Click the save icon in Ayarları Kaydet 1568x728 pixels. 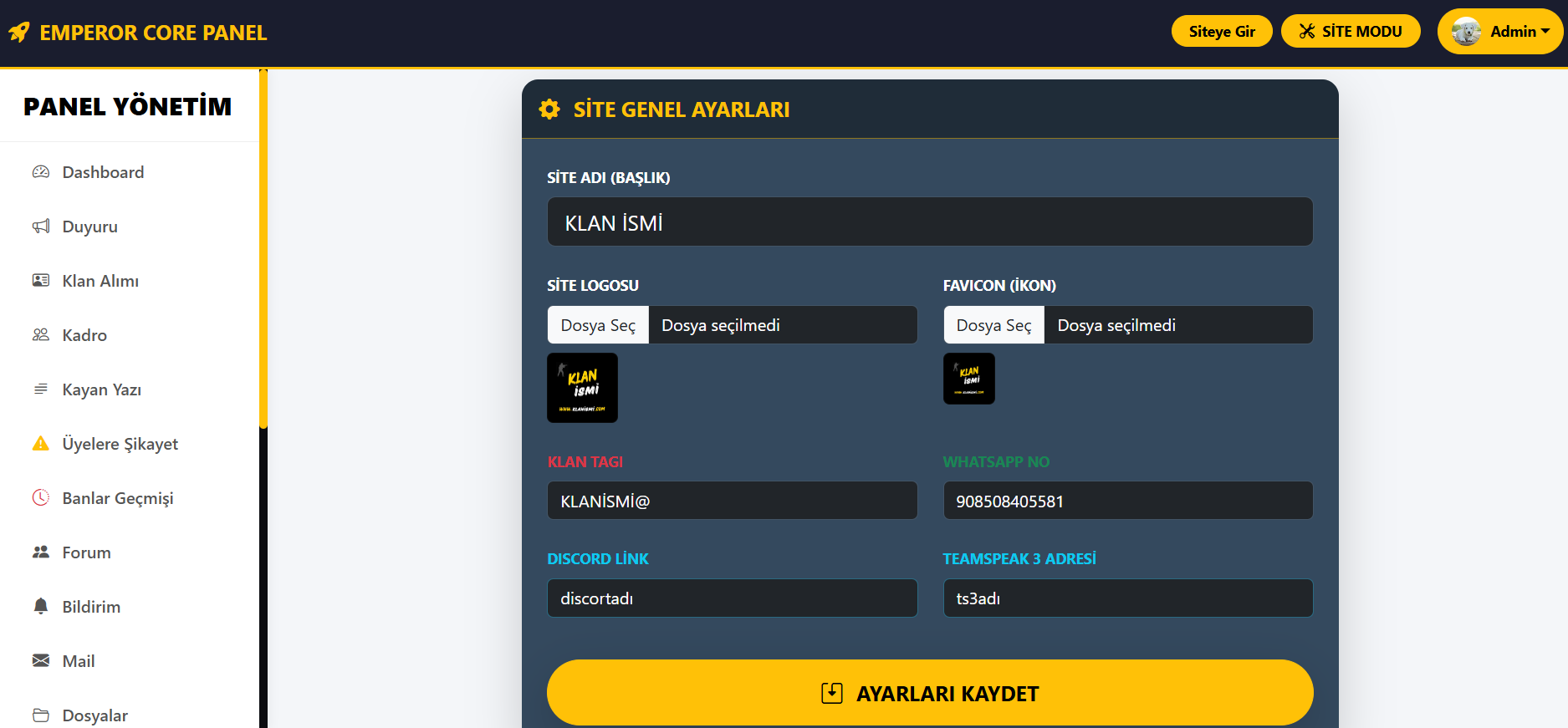point(832,694)
